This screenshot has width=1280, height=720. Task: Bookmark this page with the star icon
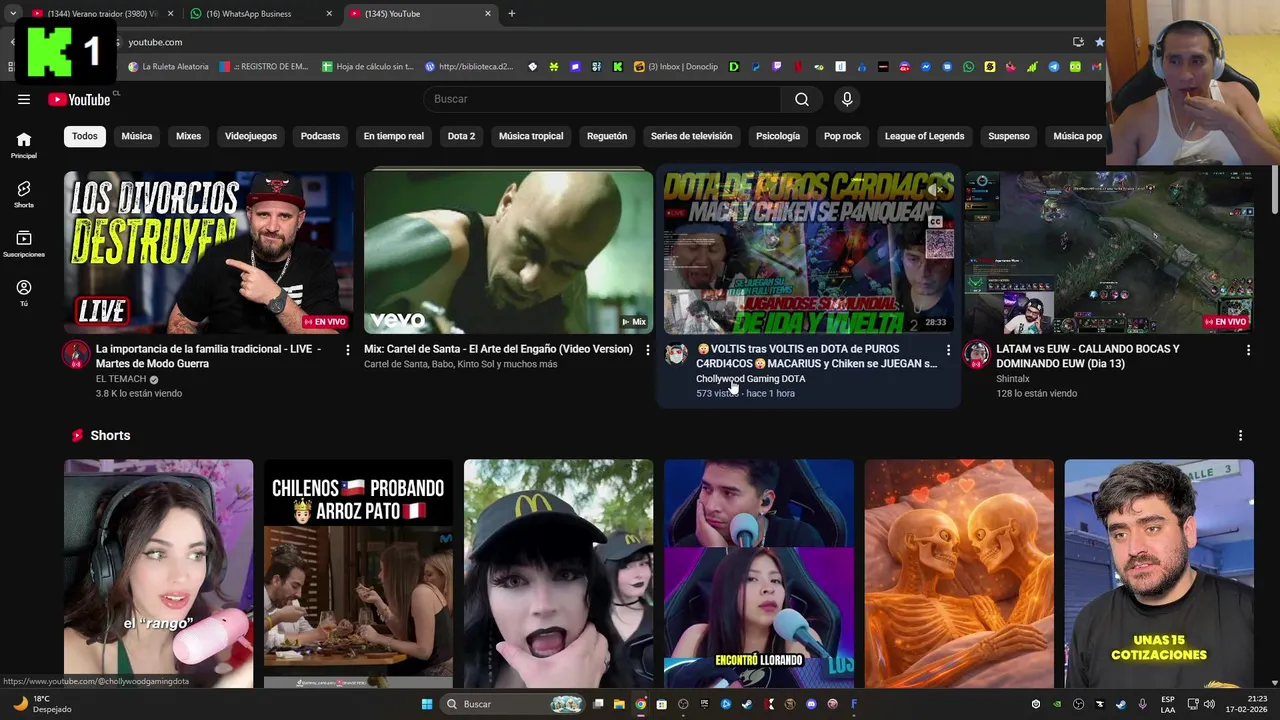(x=1099, y=42)
